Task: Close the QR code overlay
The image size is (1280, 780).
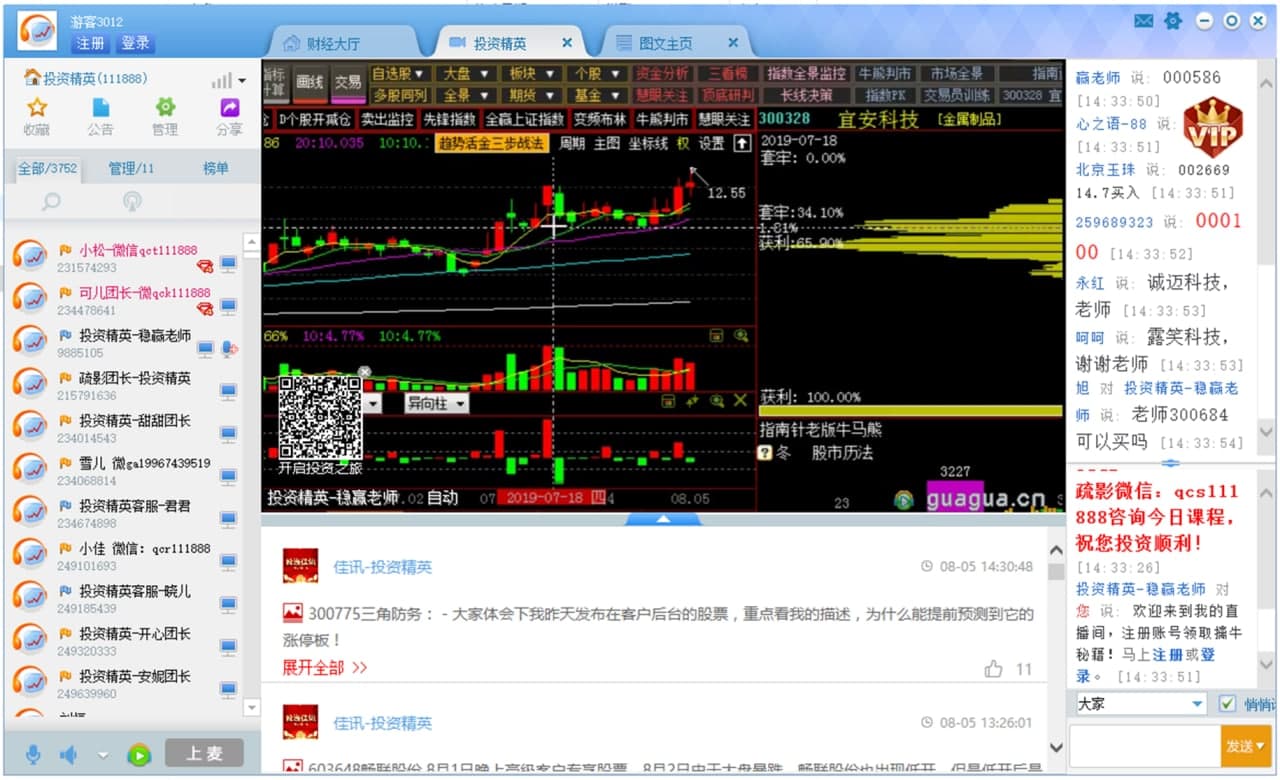Action: 365,372
